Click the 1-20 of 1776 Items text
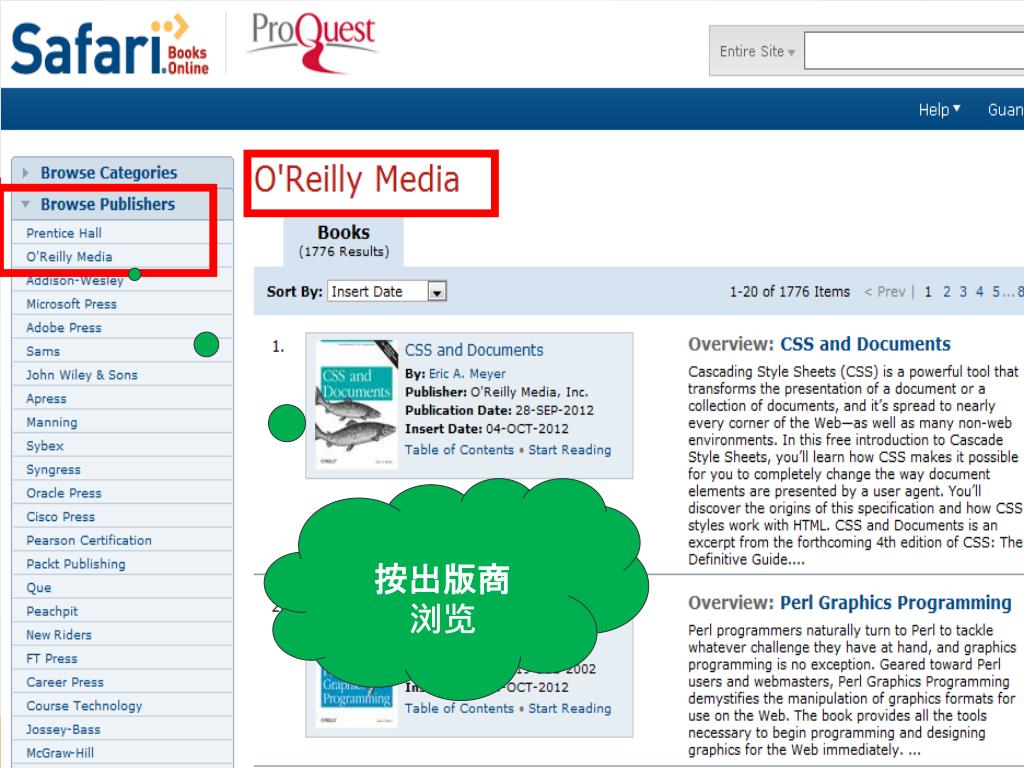 790,292
